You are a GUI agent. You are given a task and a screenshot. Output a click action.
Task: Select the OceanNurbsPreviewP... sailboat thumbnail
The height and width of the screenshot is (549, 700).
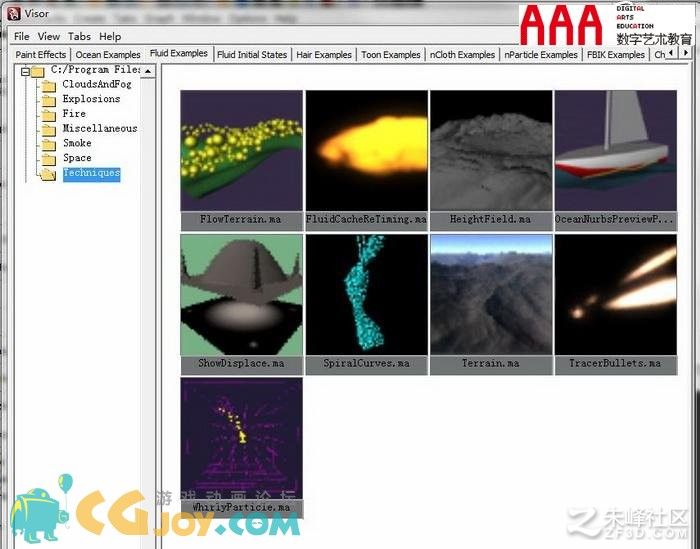[x=616, y=150]
